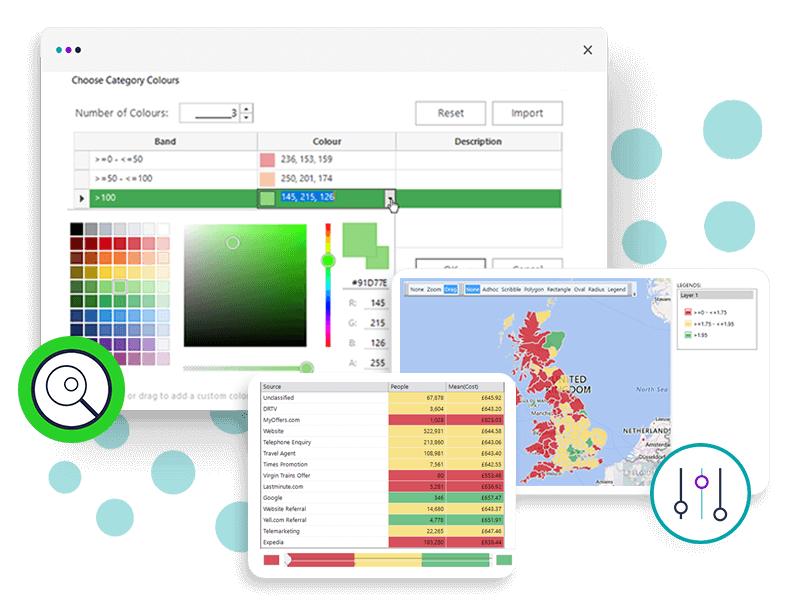
Task: Select the Adhoc selection mode
Action: tap(491, 289)
